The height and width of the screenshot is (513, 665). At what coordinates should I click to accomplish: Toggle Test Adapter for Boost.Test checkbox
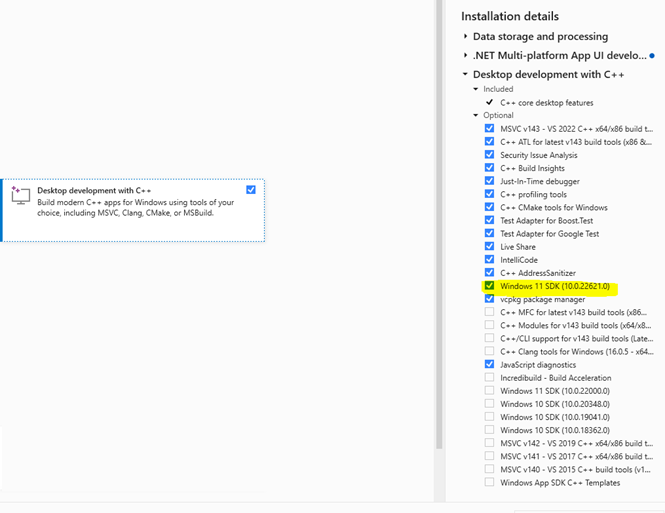click(x=489, y=220)
